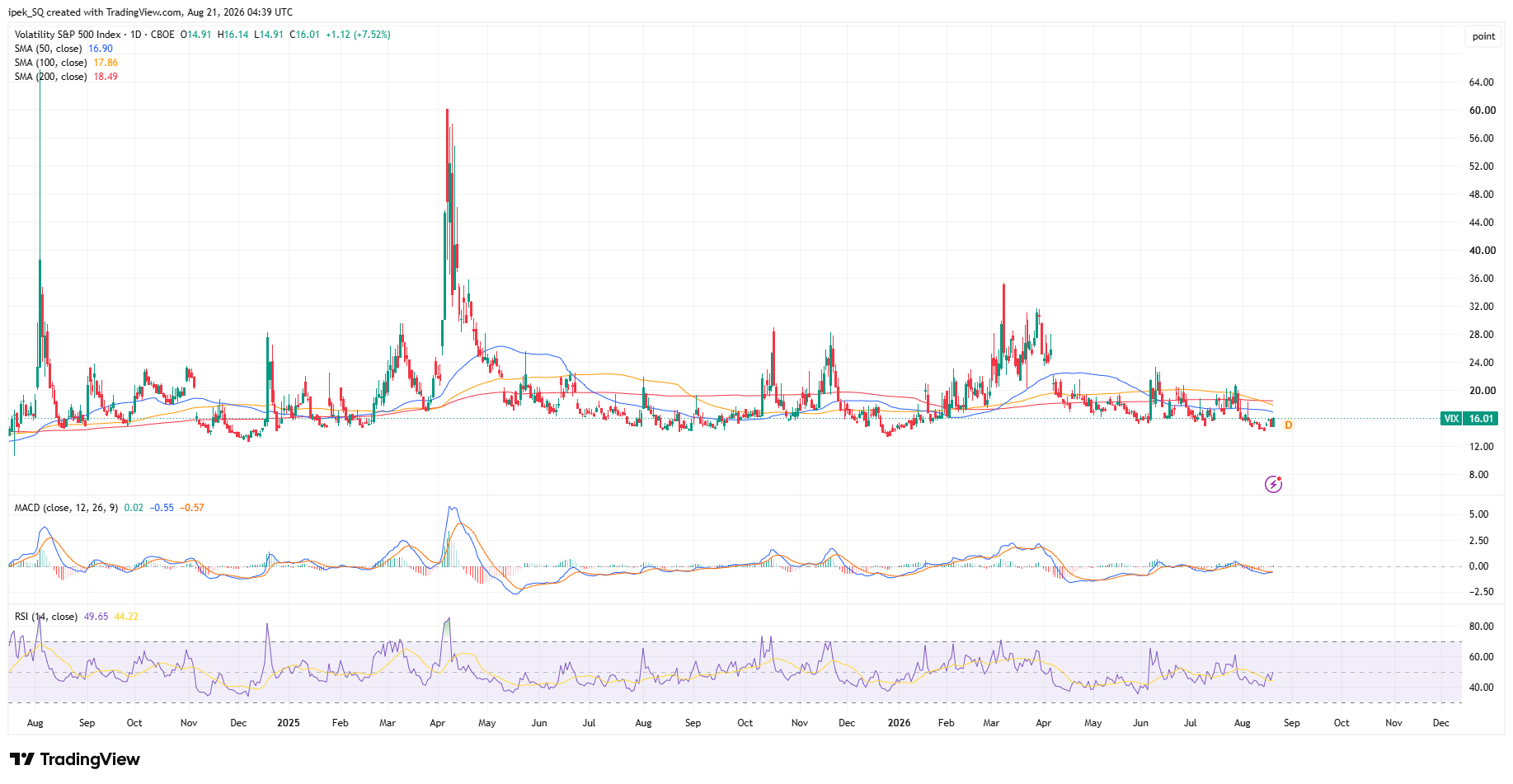Click the 2025 year label on time axis
Image resolution: width=1513 pixels, height=784 pixels.
click(289, 723)
